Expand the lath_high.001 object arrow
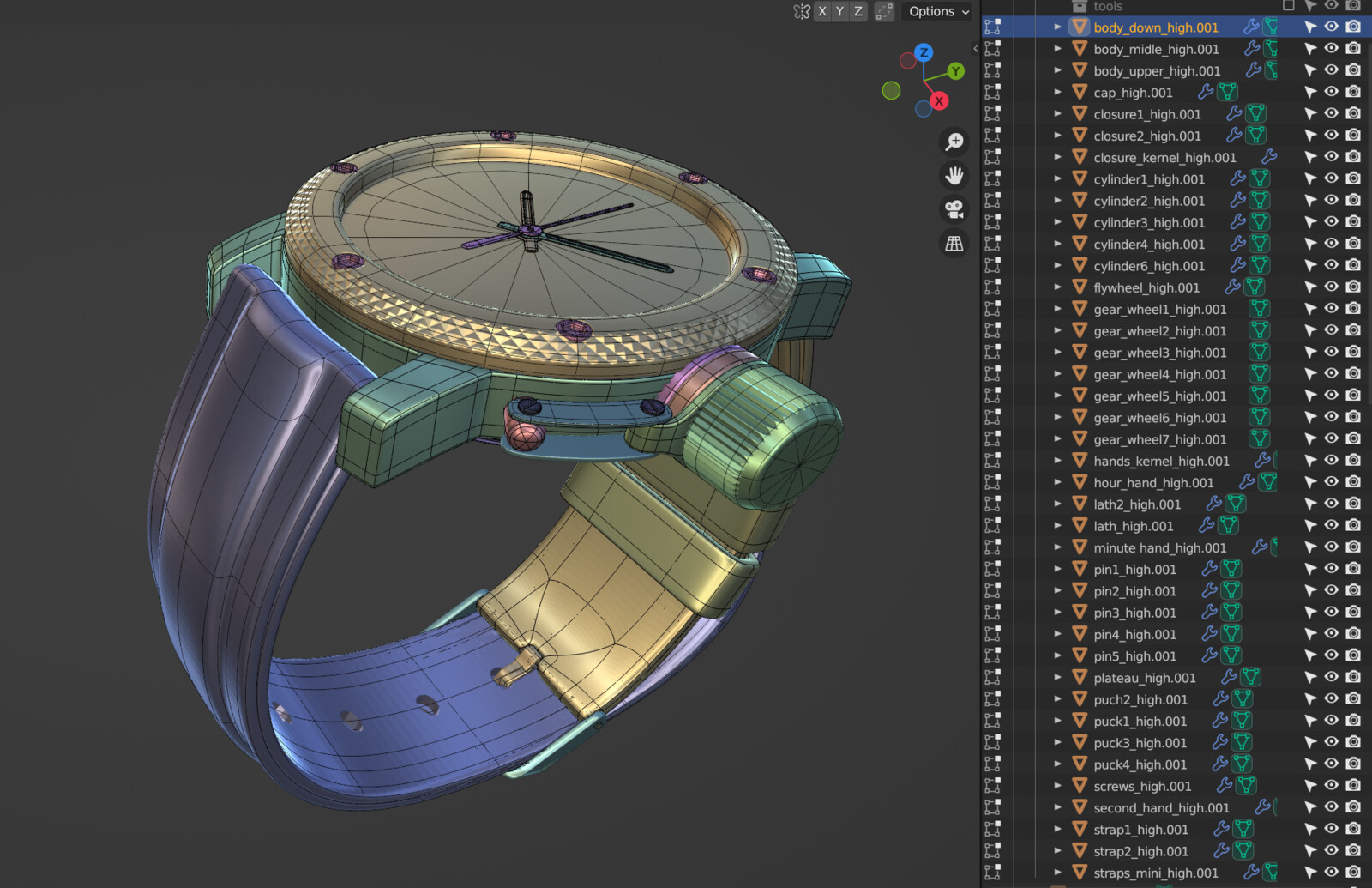The image size is (1372, 888). point(1057,526)
